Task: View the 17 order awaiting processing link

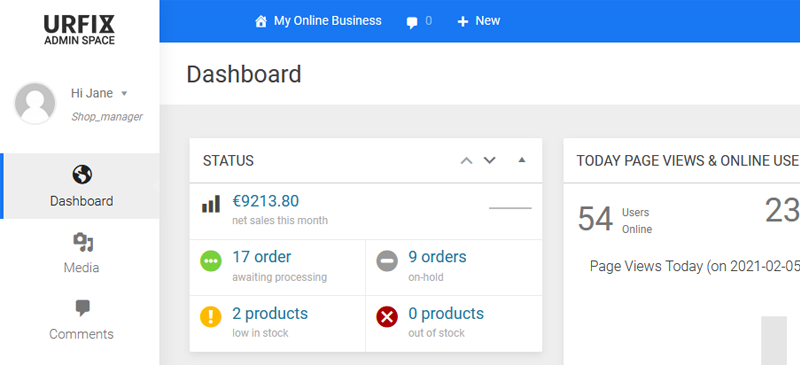Action: click(x=262, y=257)
